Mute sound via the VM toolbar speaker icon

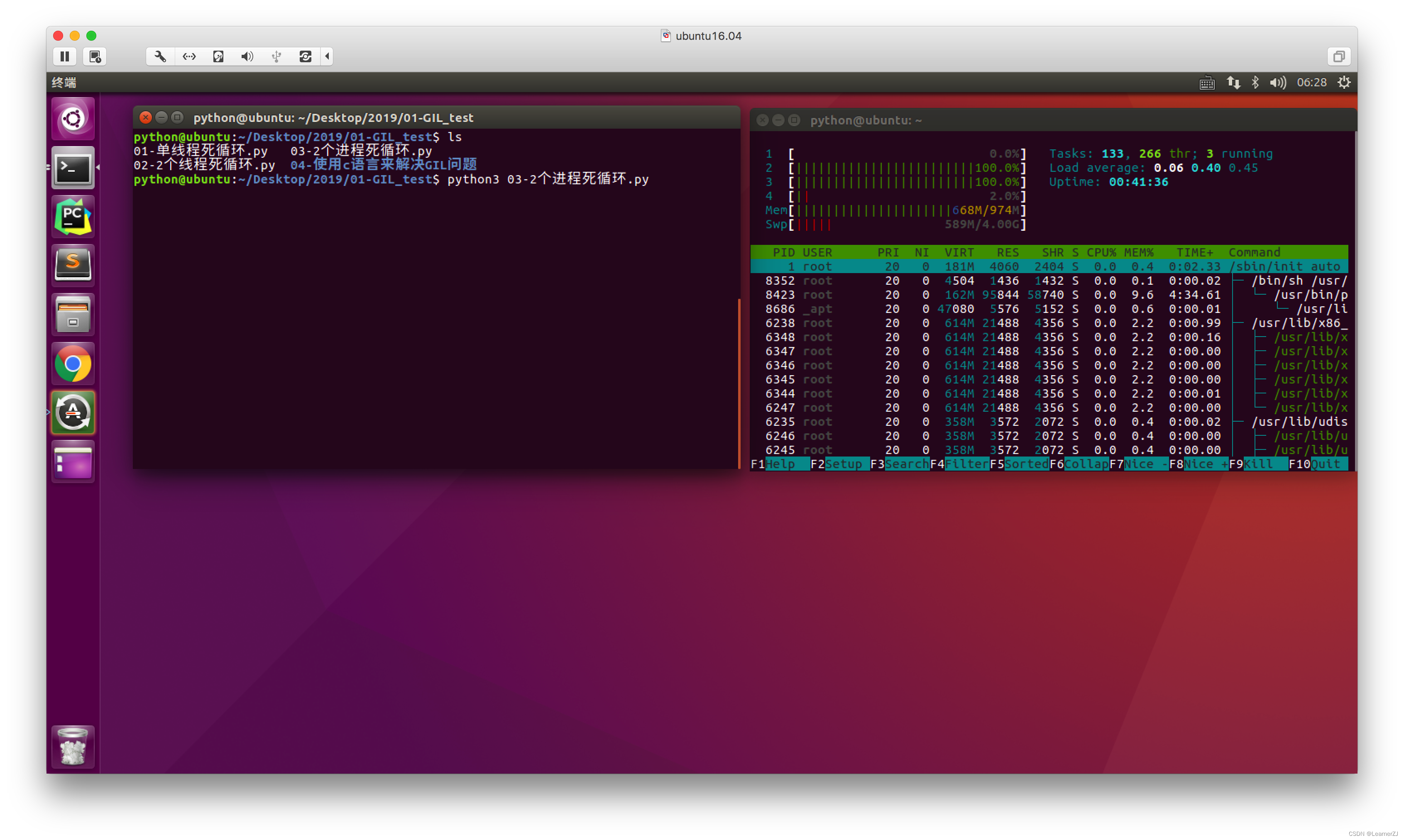(247, 56)
